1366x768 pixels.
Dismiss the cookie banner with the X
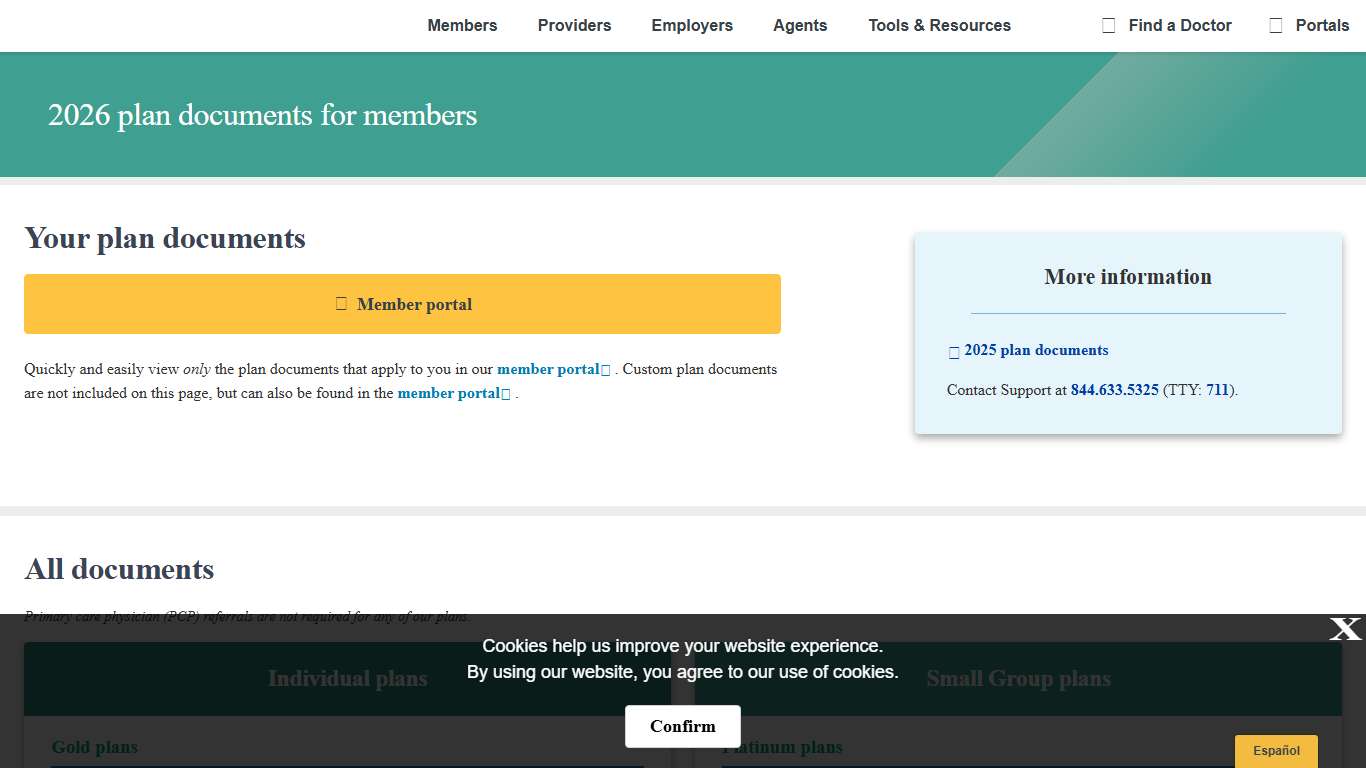click(x=1345, y=629)
